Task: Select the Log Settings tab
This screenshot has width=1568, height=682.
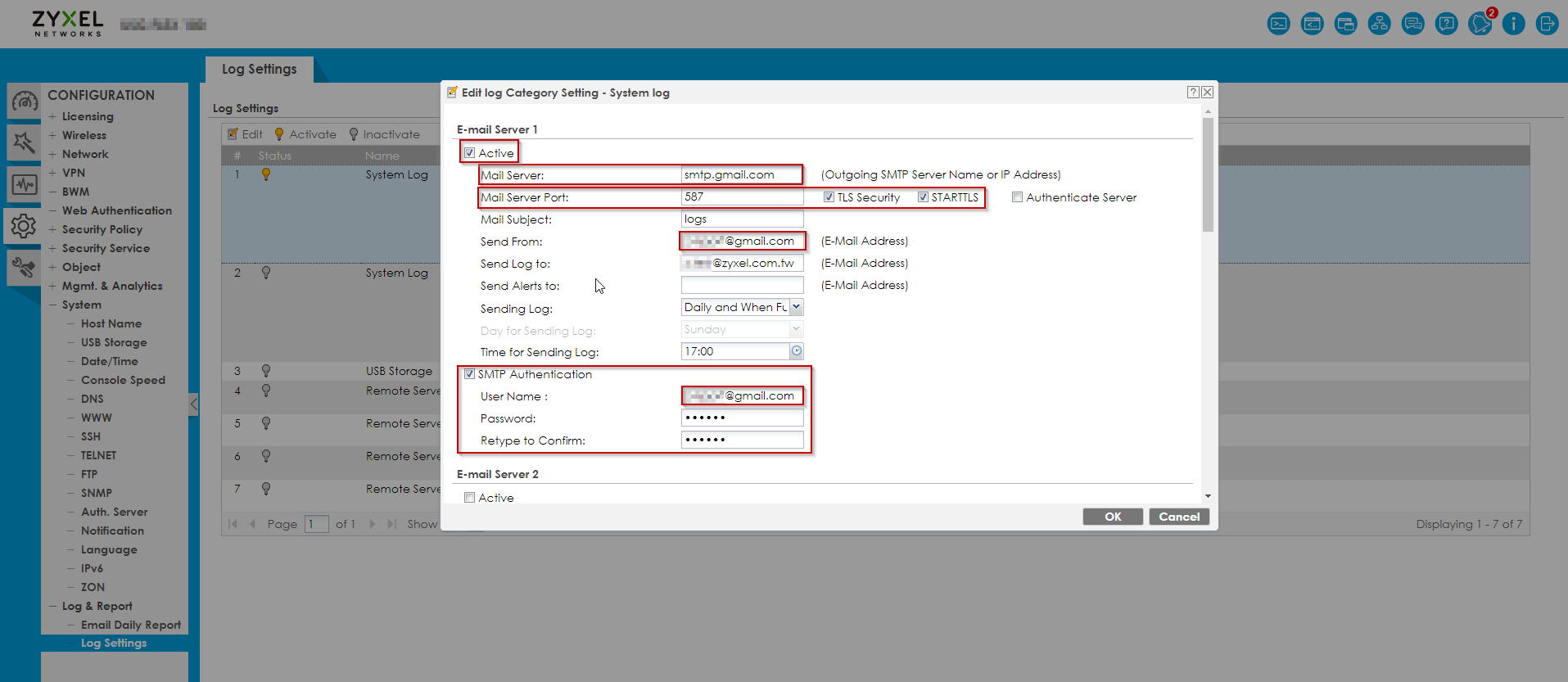Action: tap(259, 70)
